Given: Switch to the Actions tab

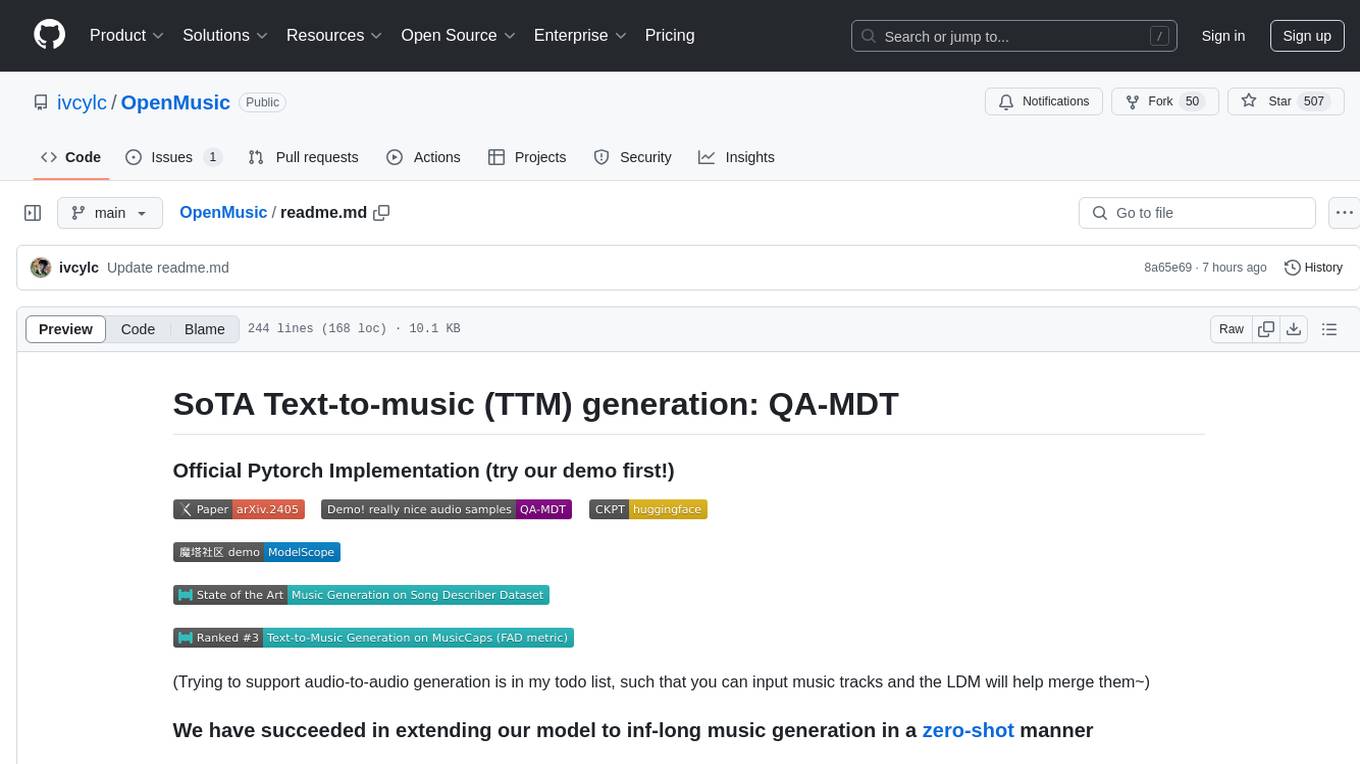Looking at the screenshot, I should [x=423, y=157].
